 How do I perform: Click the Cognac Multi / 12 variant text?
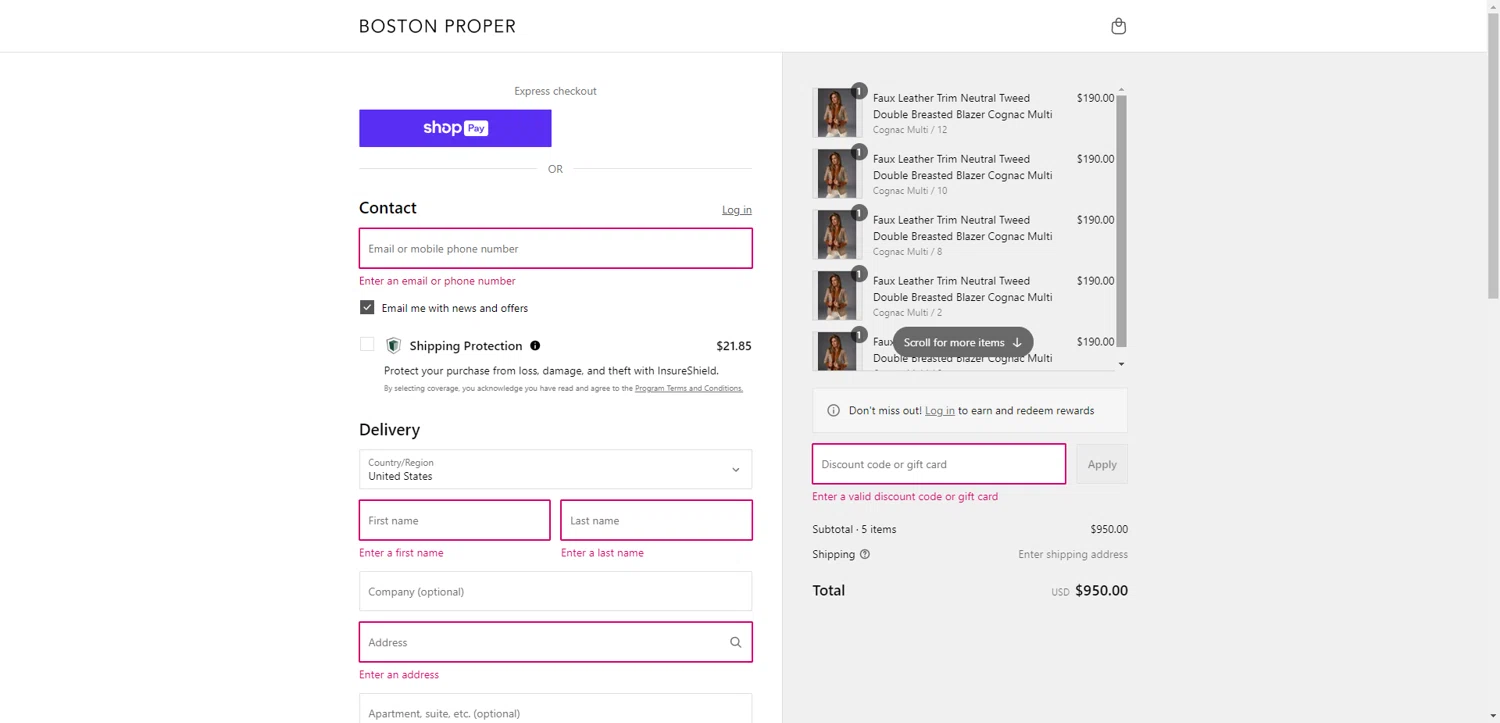click(x=910, y=130)
